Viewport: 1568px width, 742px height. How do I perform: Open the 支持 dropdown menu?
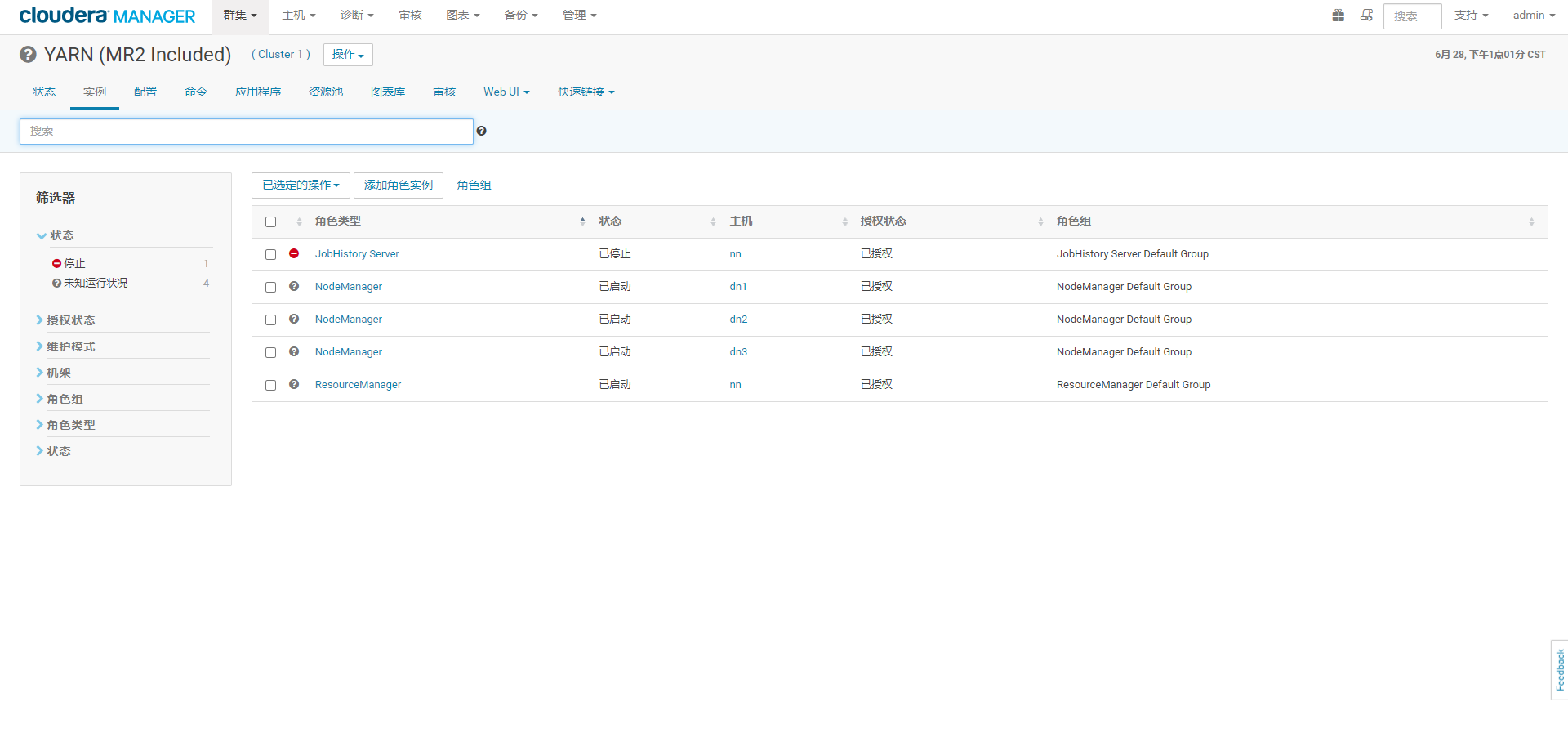1472,16
